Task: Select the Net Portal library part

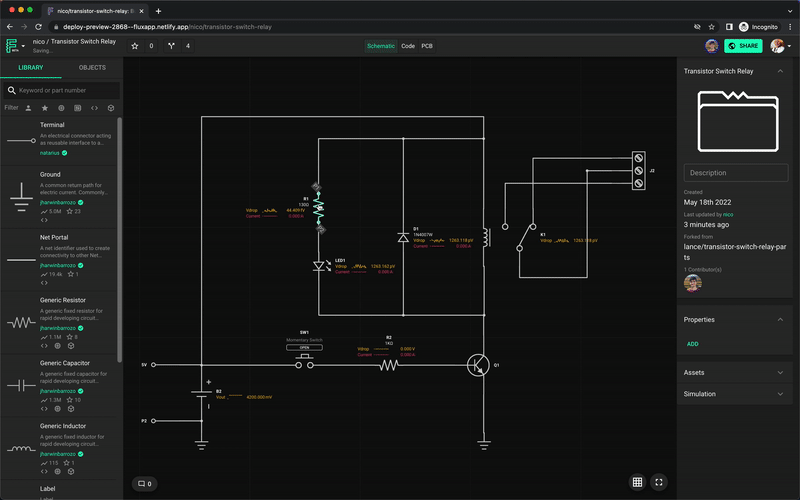Action: click(59, 260)
